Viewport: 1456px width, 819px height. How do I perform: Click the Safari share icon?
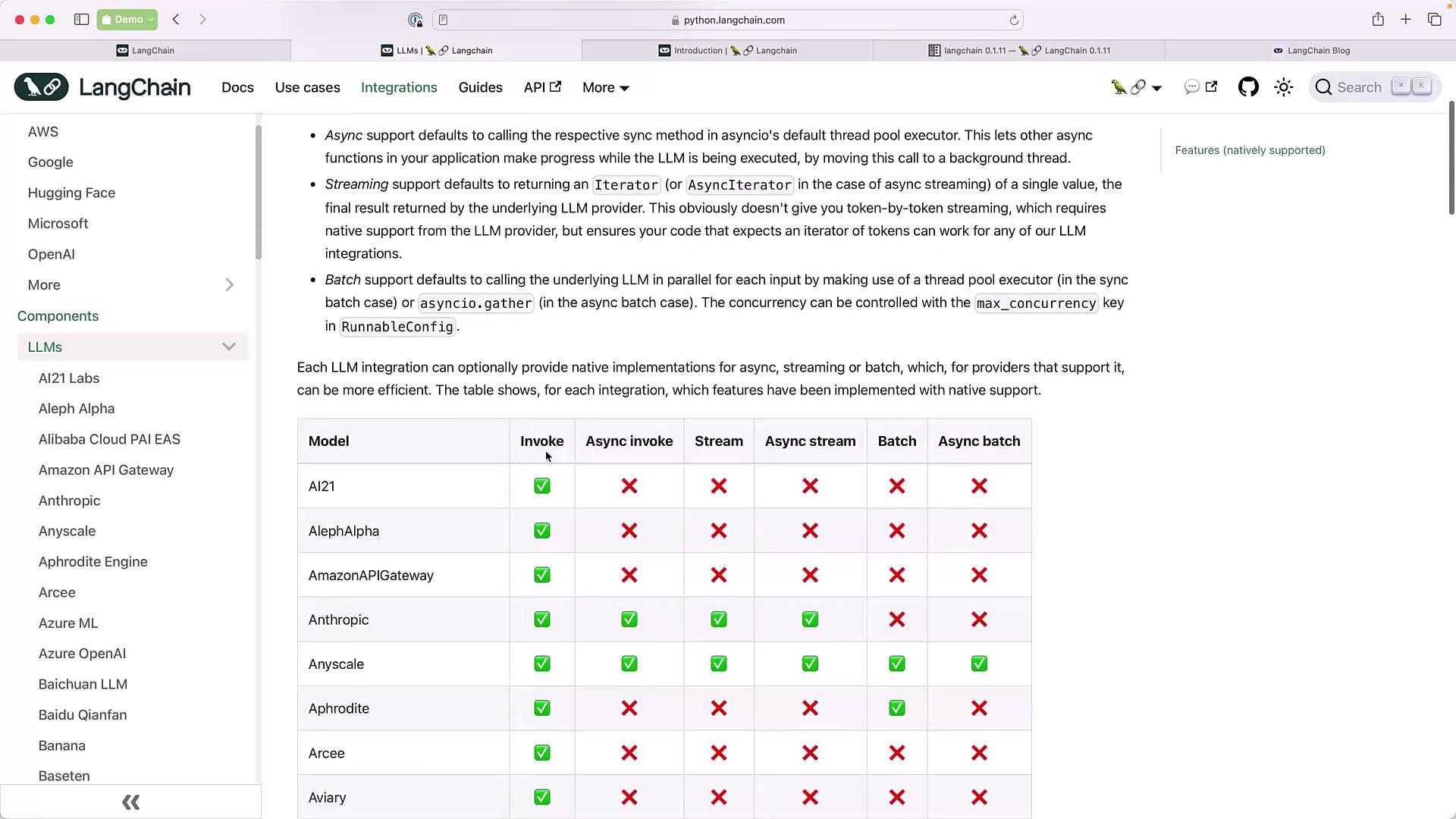coord(1378,20)
